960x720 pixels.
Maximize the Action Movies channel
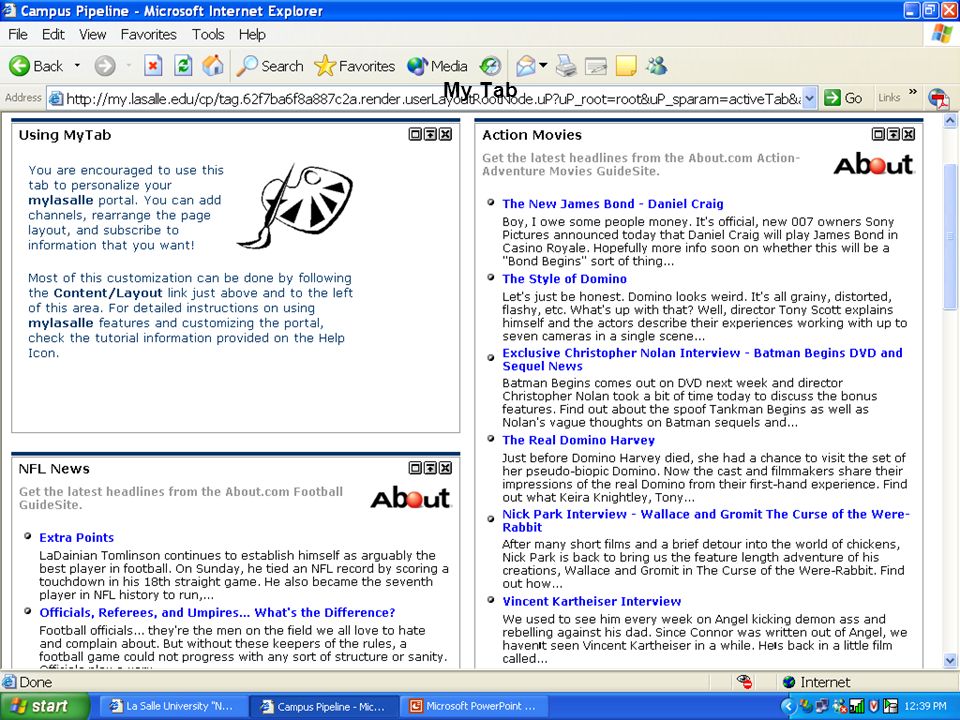[x=879, y=134]
